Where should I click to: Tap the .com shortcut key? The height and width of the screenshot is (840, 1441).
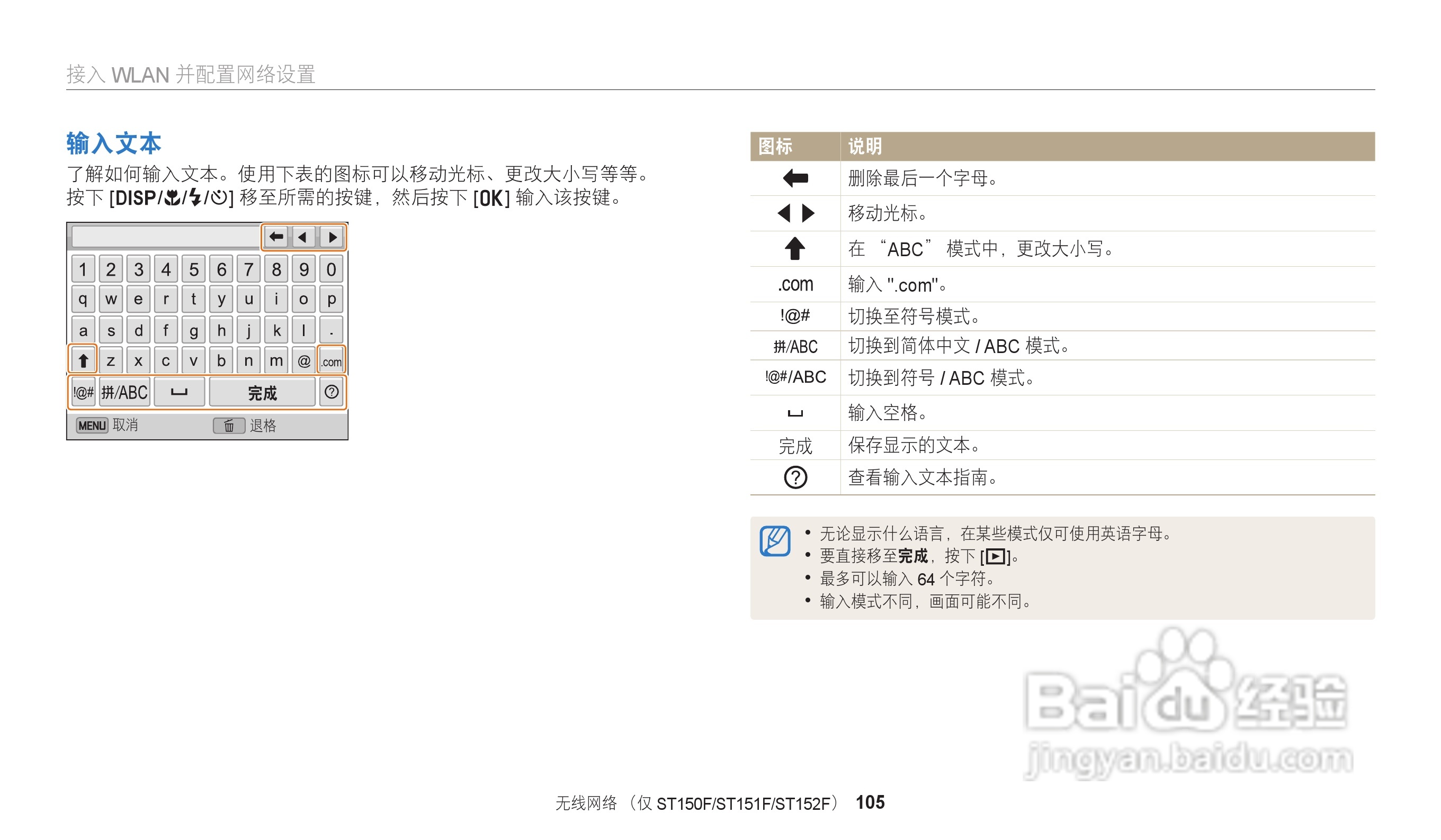click(332, 361)
